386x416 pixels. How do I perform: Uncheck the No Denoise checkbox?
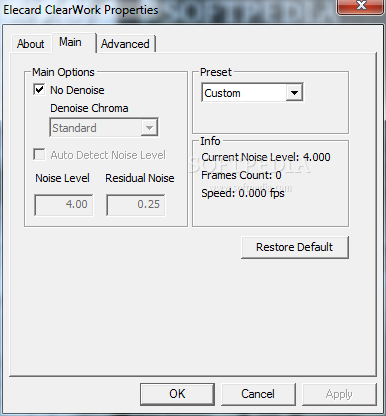39,89
